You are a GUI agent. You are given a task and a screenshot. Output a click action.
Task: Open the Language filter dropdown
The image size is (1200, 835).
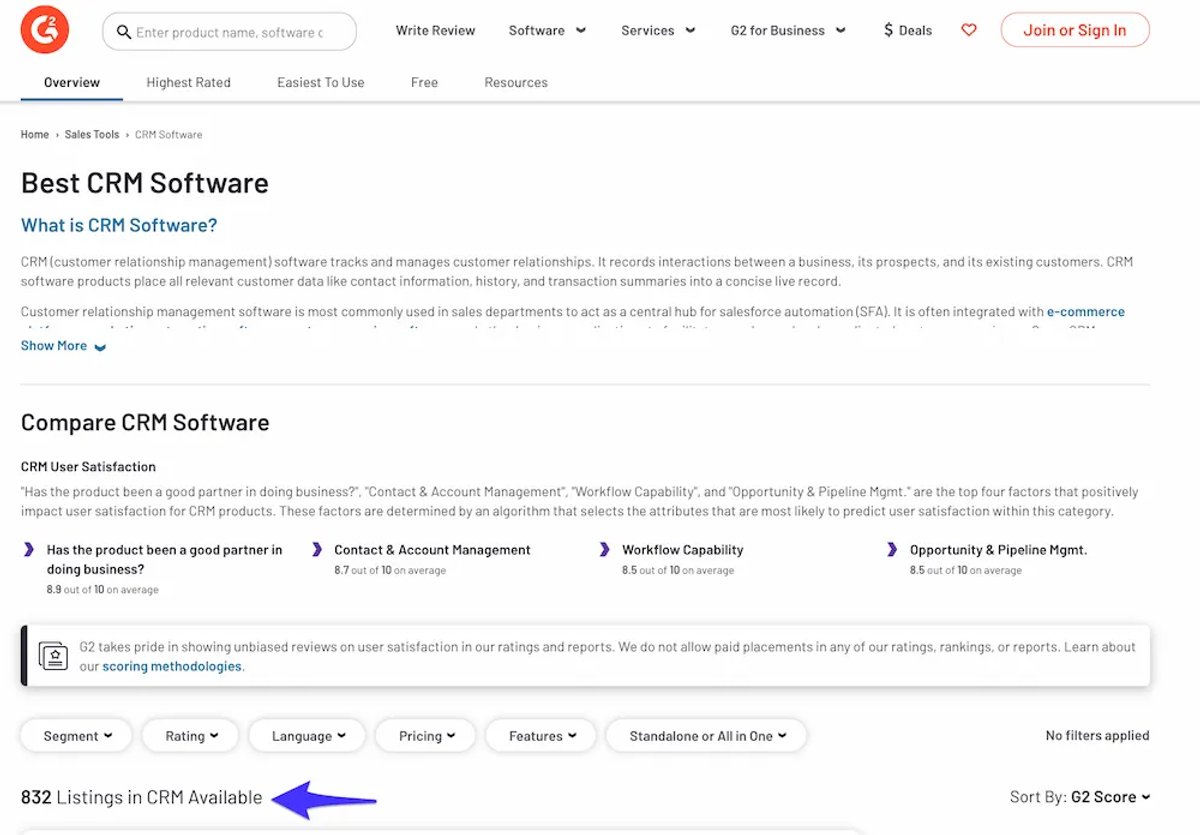point(307,736)
